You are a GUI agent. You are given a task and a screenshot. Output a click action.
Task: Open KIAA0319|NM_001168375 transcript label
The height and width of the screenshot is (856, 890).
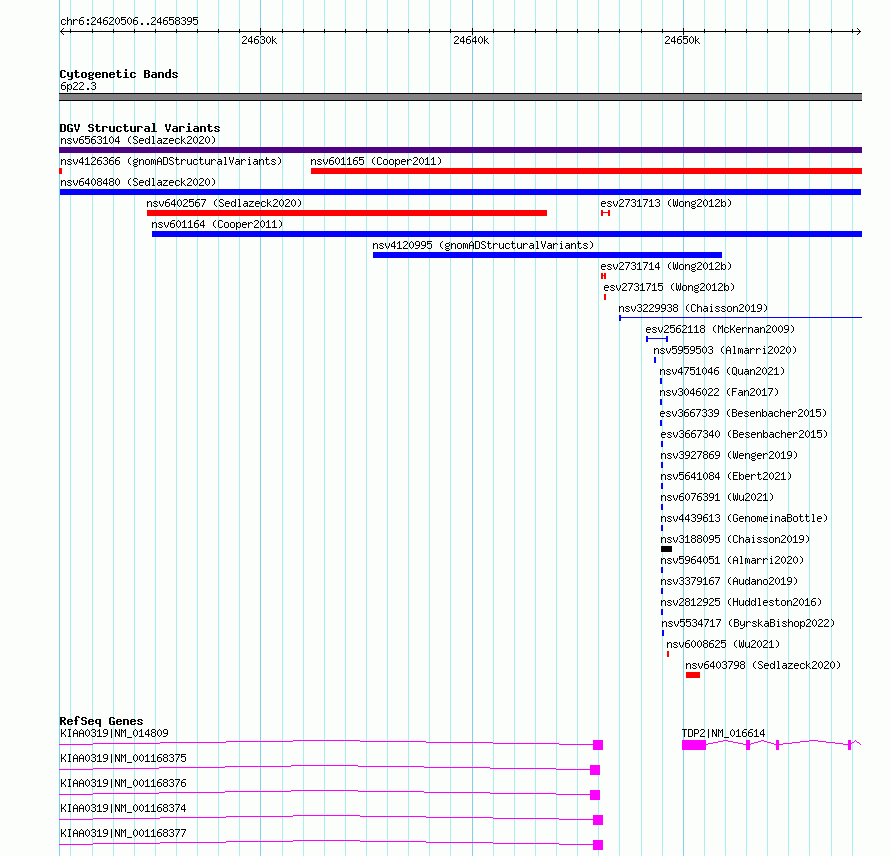(x=123, y=758)
